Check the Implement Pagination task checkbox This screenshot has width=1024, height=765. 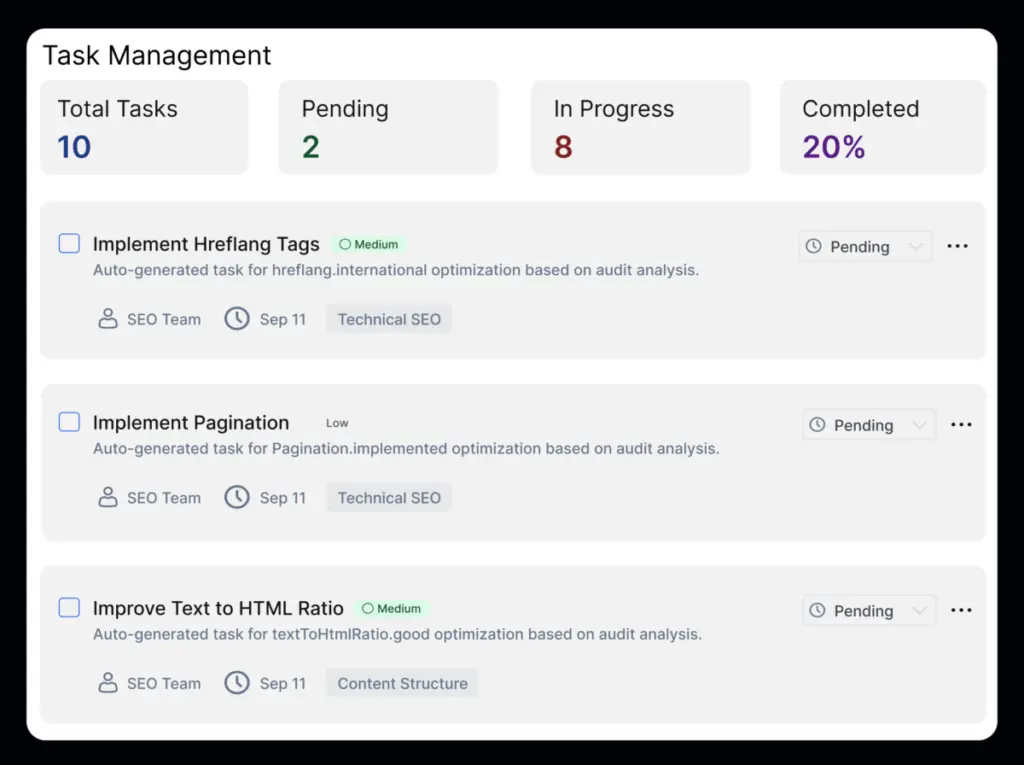tap(69, 421)
